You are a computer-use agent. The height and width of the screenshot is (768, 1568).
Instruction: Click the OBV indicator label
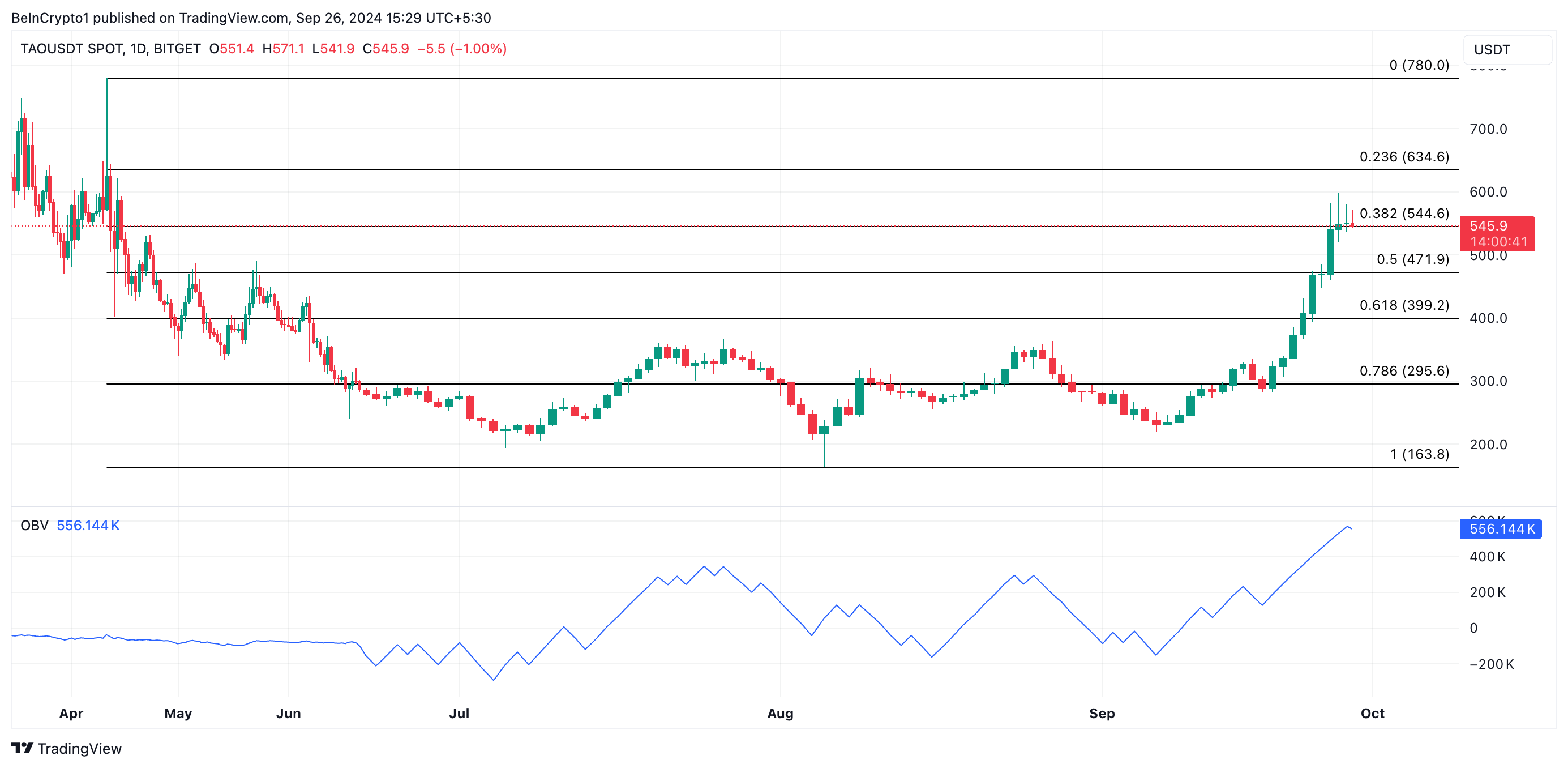[x=34, y=525]
